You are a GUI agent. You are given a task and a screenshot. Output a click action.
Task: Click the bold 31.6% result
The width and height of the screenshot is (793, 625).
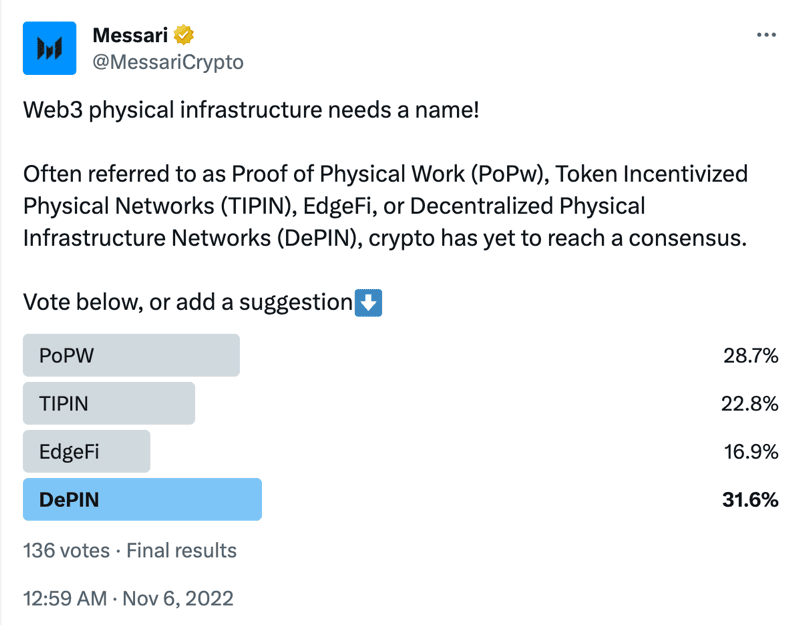[x=750, y=500]
